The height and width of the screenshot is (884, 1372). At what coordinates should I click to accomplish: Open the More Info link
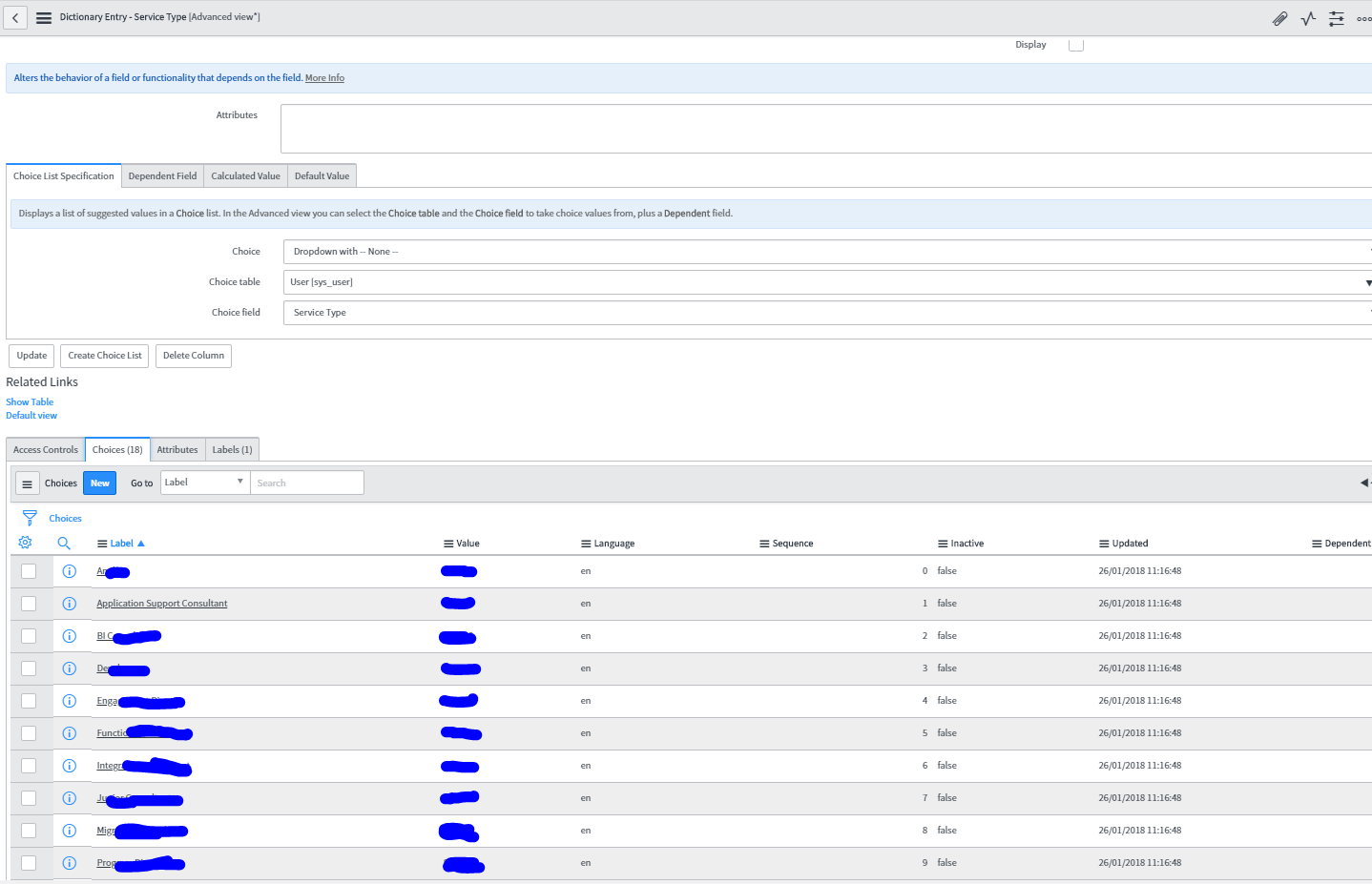pos(324,78)
